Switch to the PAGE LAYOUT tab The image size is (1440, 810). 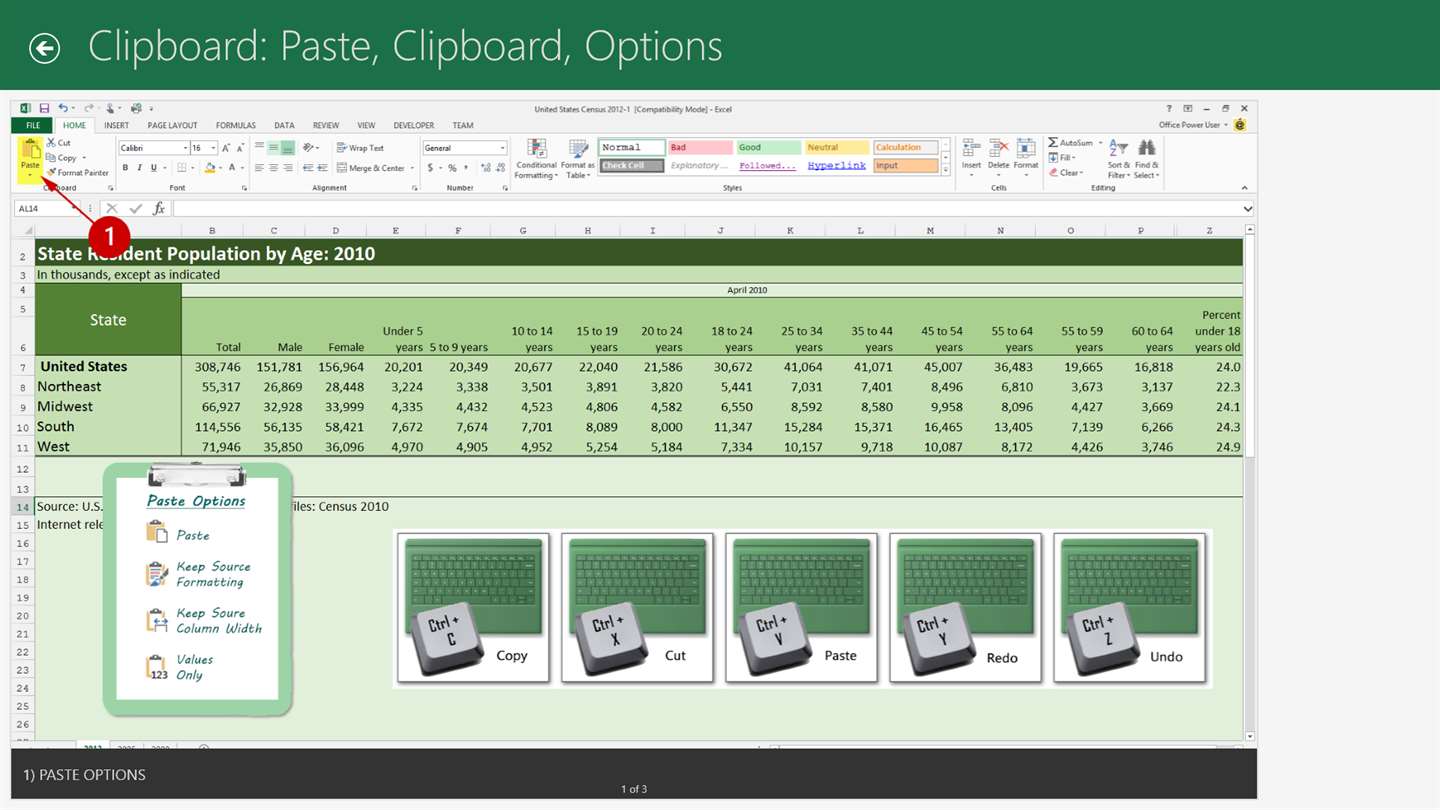tap(172, 126)
